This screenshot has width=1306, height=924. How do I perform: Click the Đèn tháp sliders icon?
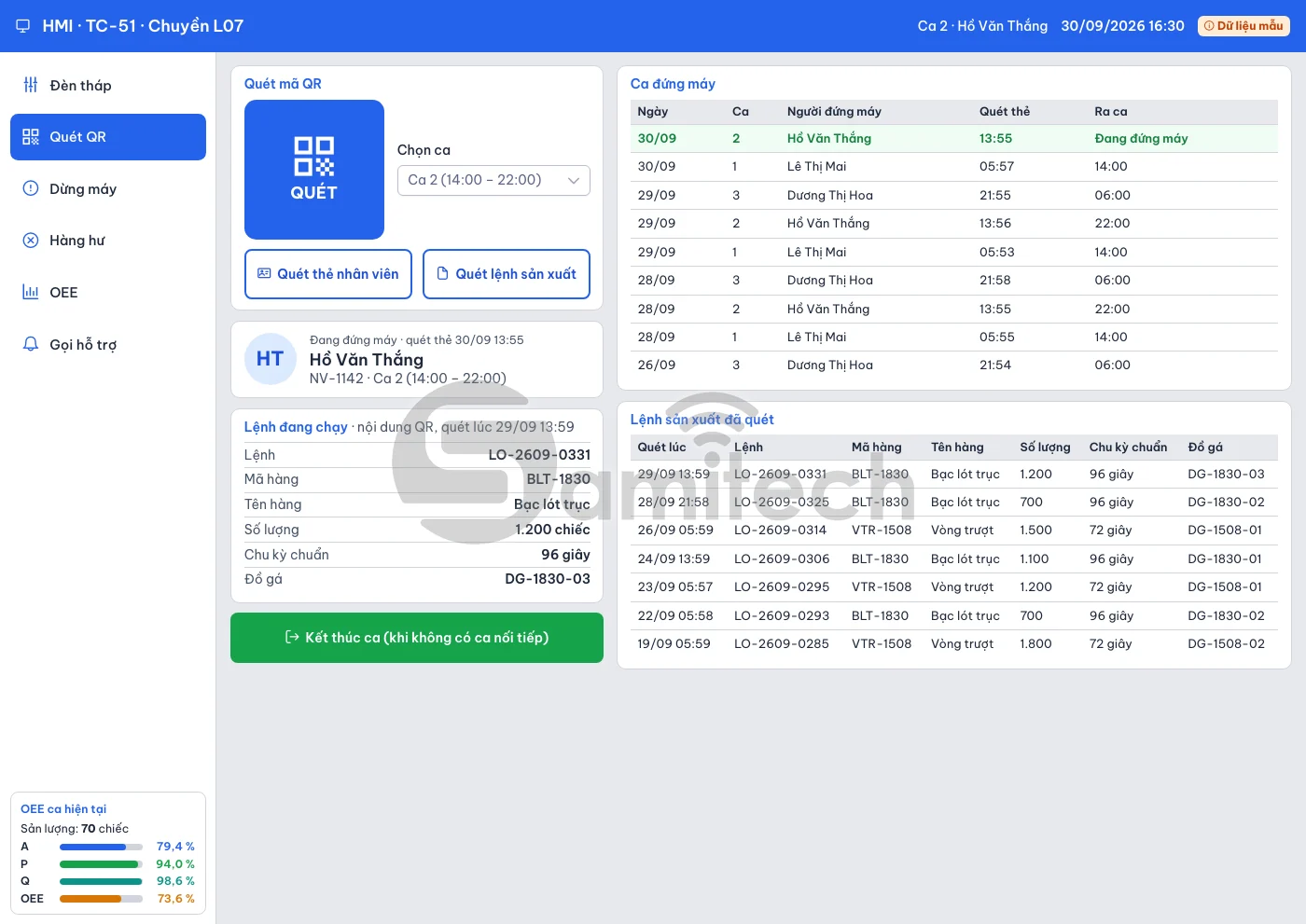tap(31, 85)
